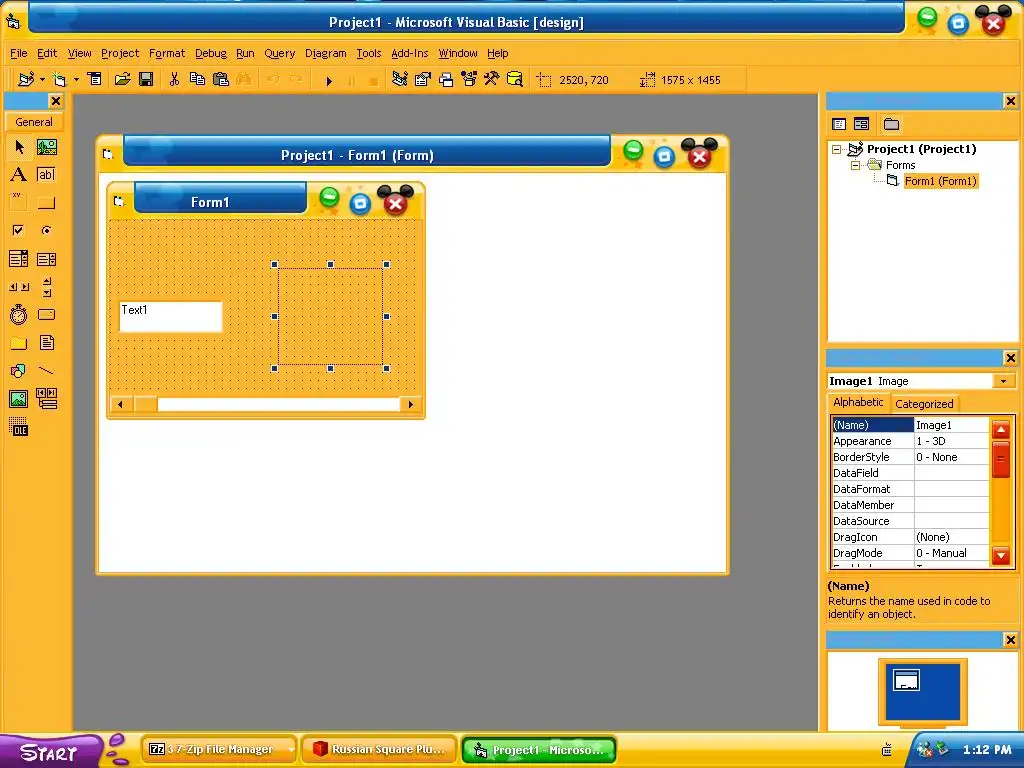Open the Toolbox from toolbar icon

492,80
